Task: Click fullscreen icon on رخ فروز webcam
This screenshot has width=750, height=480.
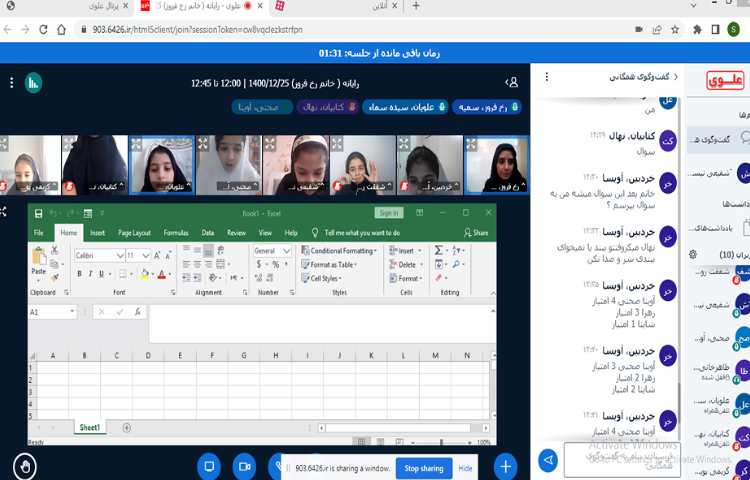Action: click(x=471, y=143)
